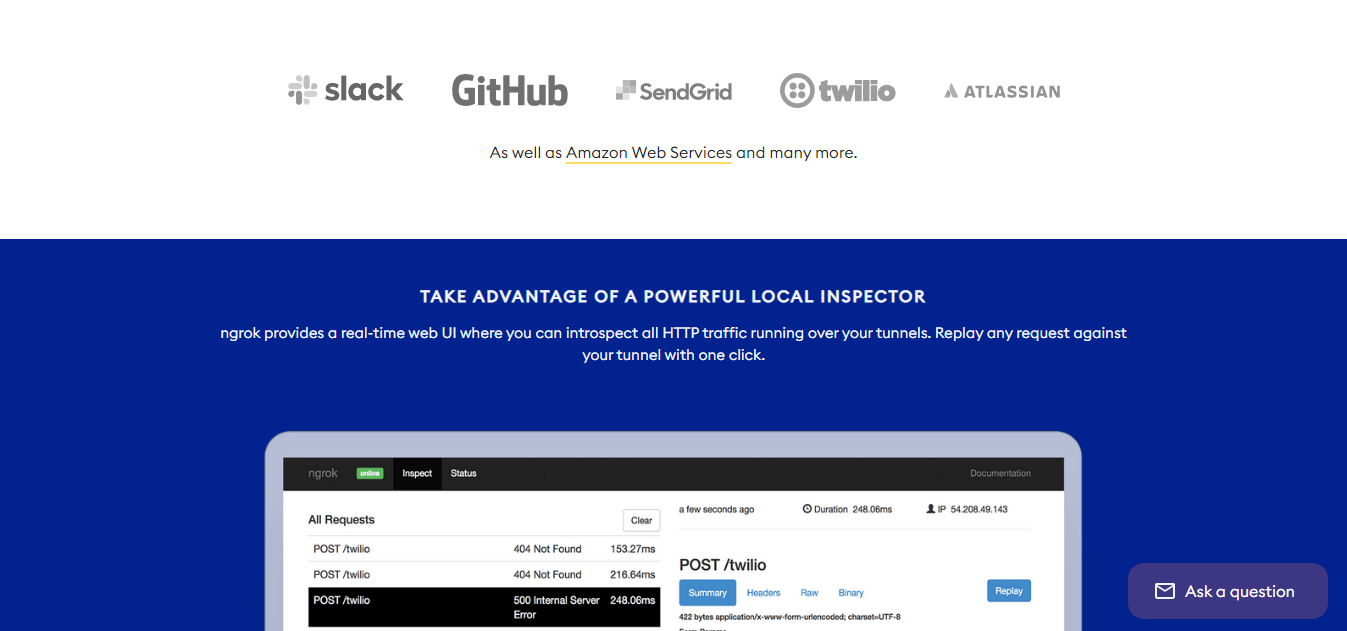Select the POST /twilio request with 153.27ms
Screen dimensions: 1347x631
484,549
